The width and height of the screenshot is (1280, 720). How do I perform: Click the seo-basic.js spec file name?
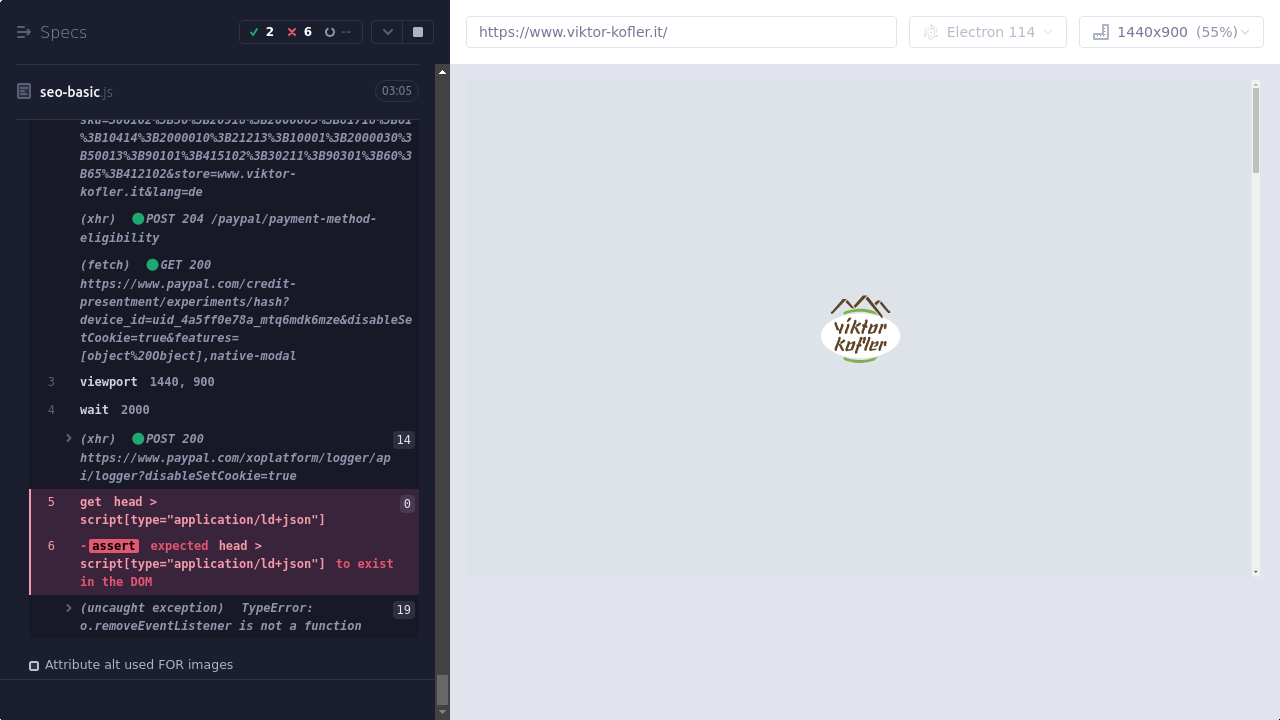pos(70,92)
